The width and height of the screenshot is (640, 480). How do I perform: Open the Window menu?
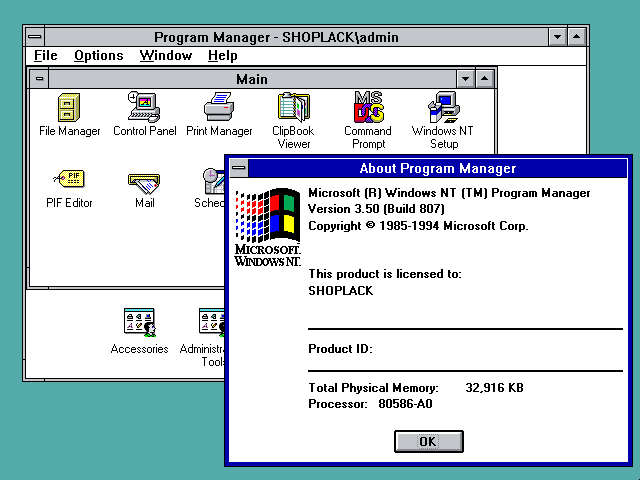point(166,56)
